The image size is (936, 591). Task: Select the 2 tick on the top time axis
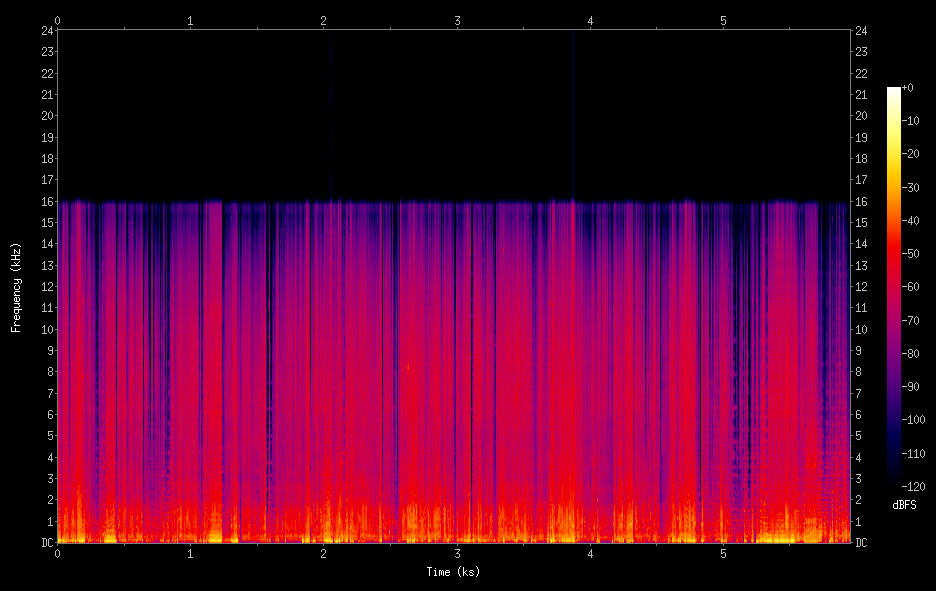point(324,20)
